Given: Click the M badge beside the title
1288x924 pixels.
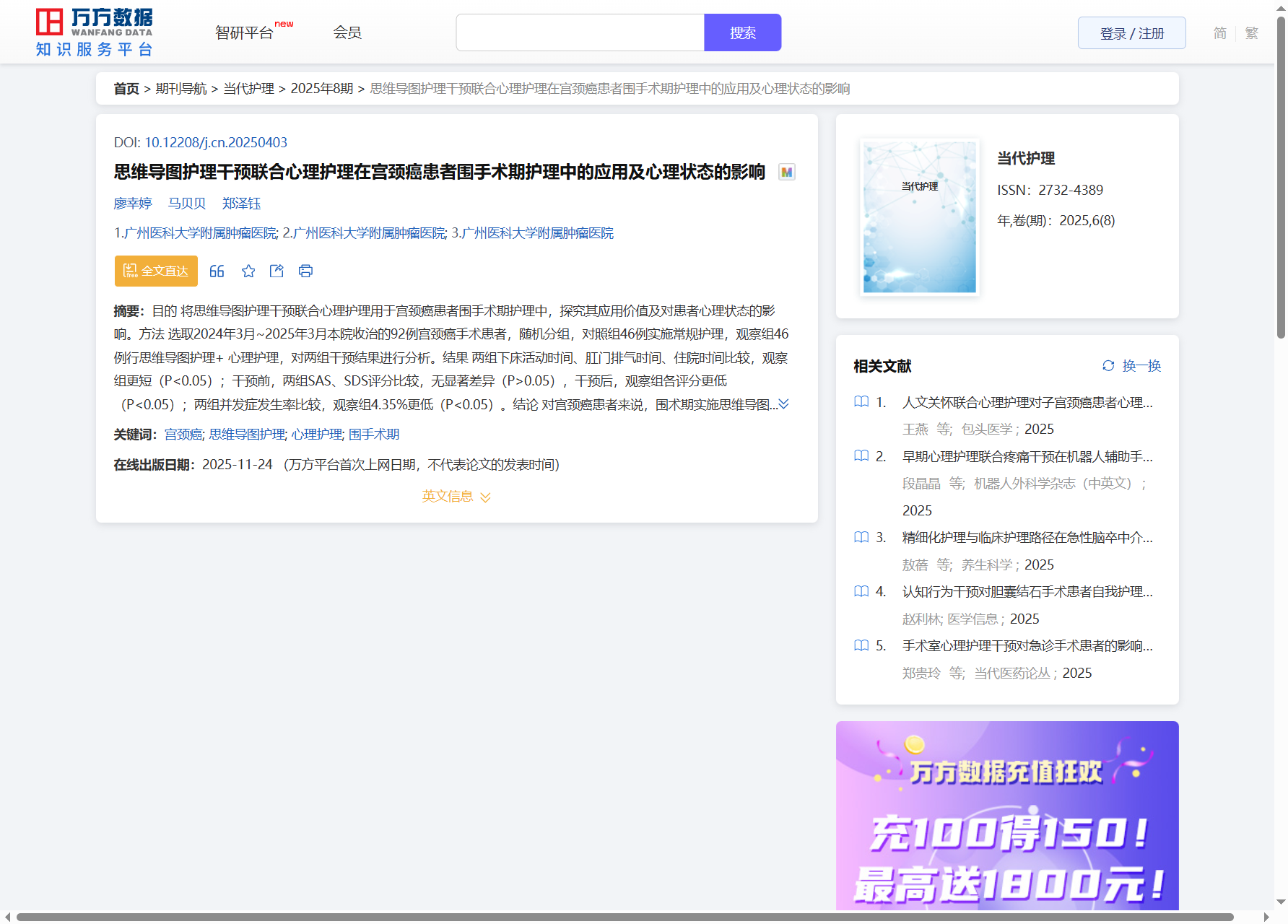Looking at the screenshot, I should click(x=787, y=172).
